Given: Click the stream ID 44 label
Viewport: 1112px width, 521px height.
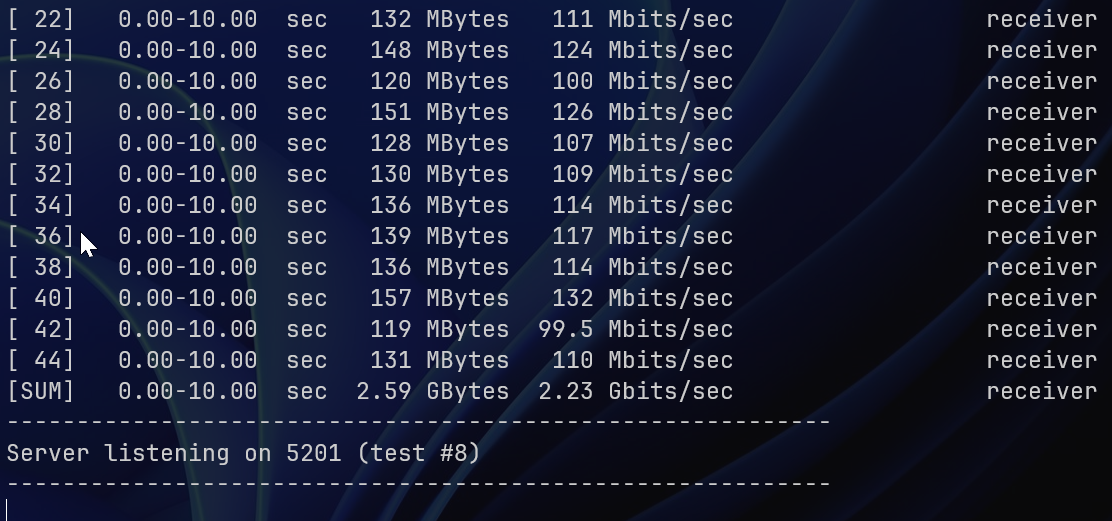Looking at the screenshot, I should (40, 360).
